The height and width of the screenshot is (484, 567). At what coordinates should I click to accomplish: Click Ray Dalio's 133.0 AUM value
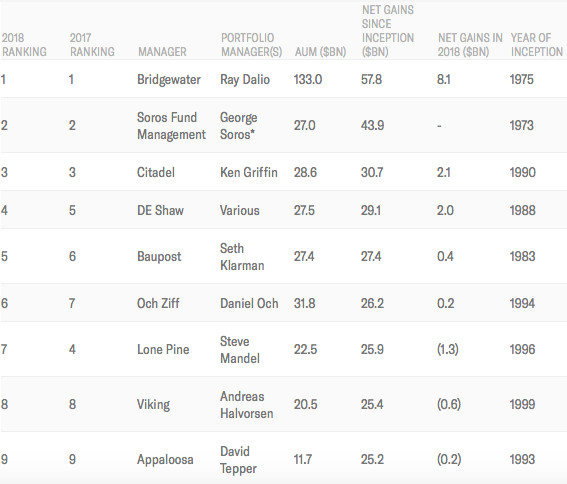[x=308, y=80]
